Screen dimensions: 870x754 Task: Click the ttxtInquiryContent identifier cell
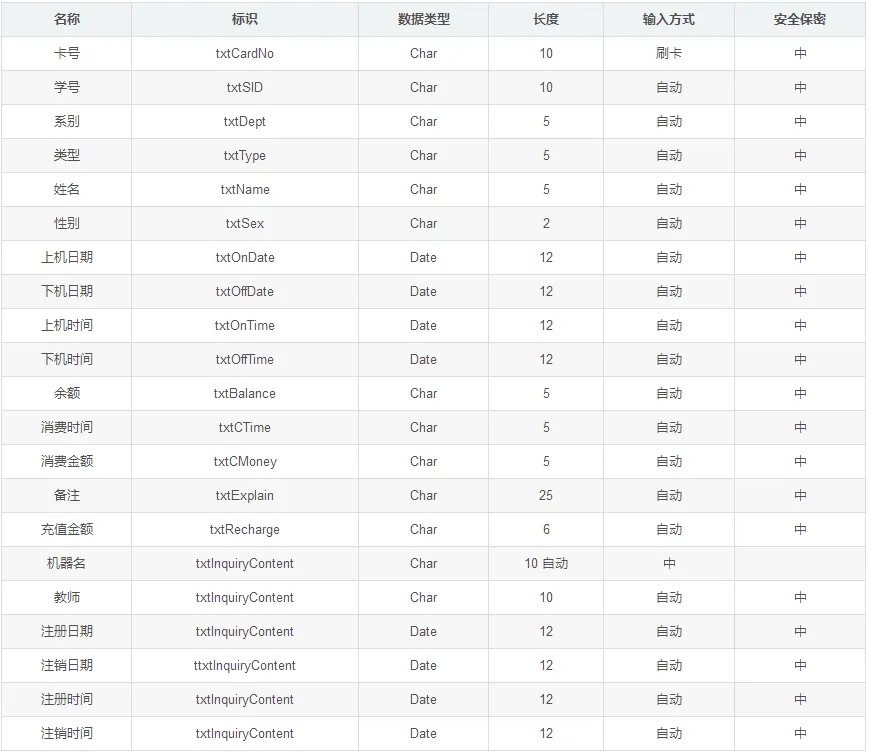point(245,666)
